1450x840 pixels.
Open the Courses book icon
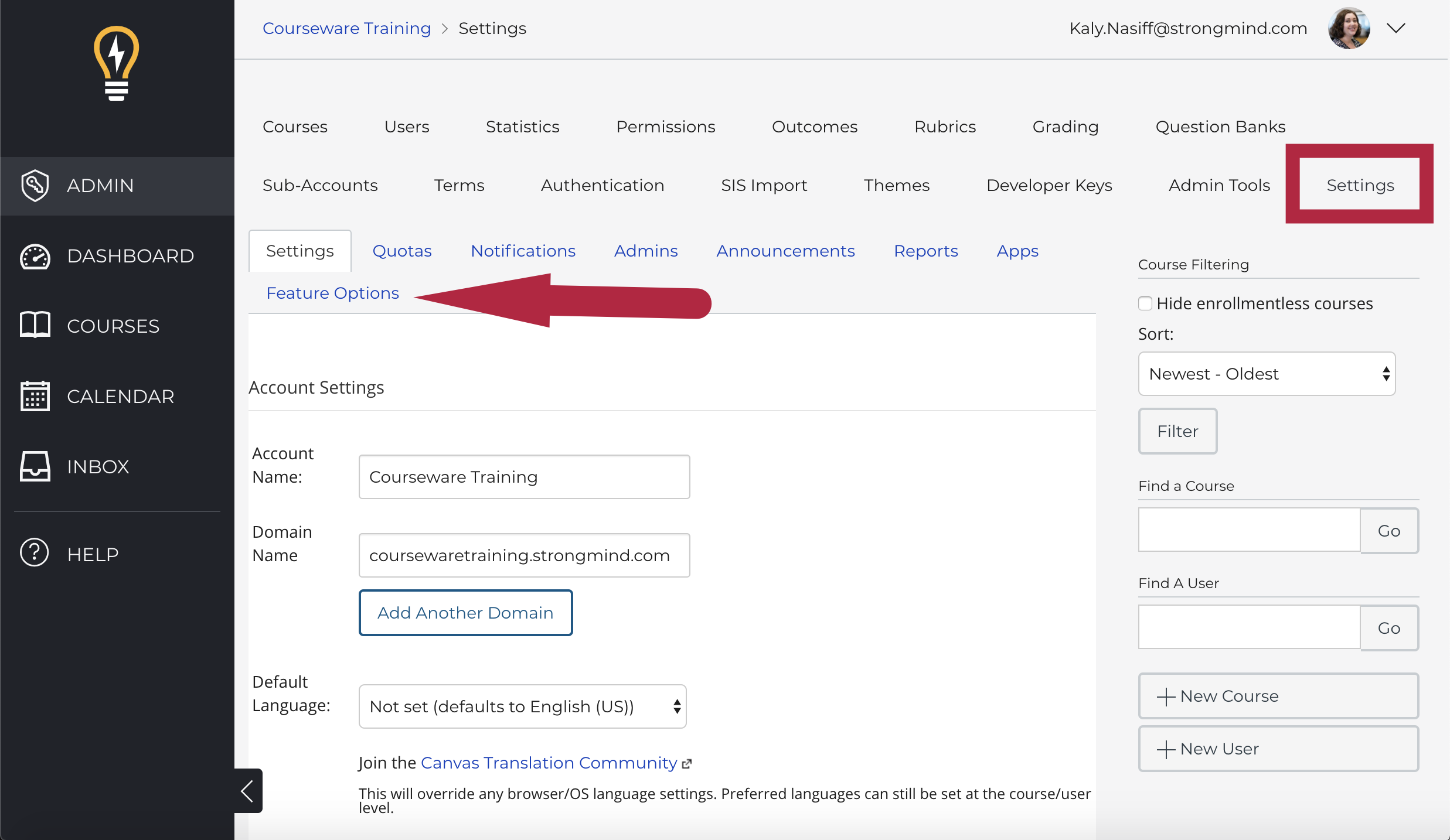[x=35, y=325]
